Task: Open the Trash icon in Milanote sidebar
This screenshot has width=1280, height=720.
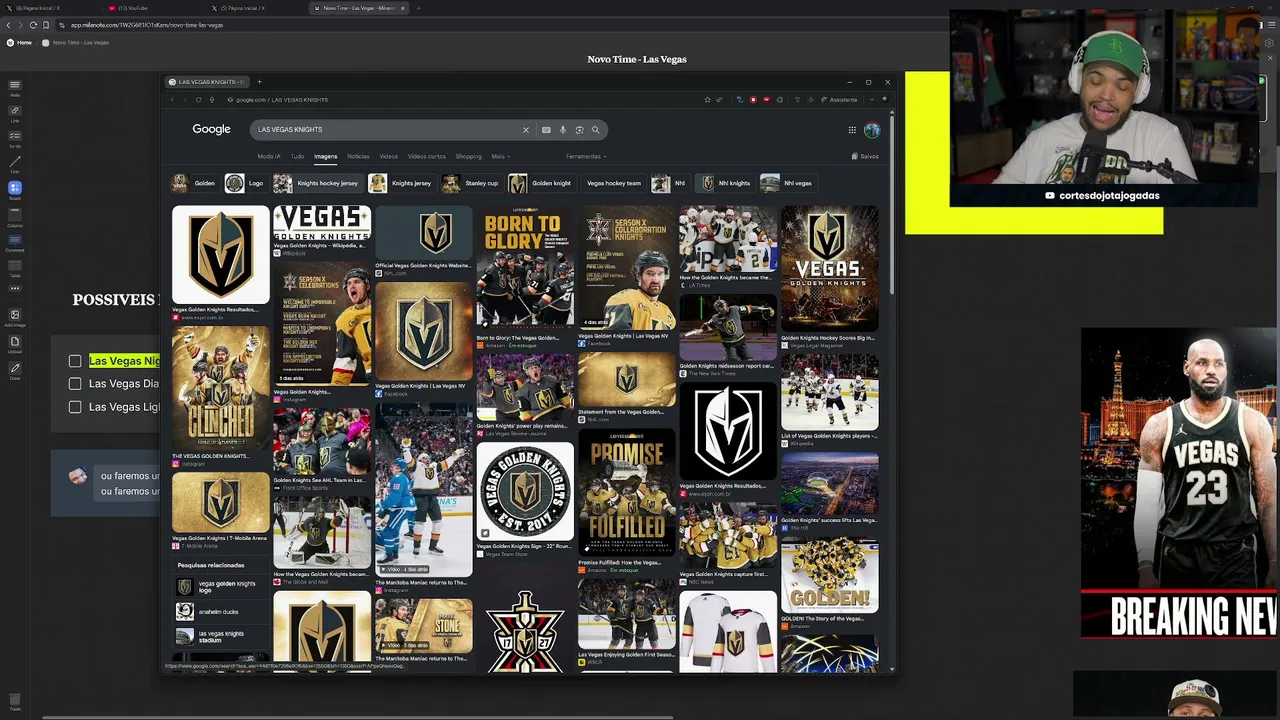Action: tap(15, 700)
